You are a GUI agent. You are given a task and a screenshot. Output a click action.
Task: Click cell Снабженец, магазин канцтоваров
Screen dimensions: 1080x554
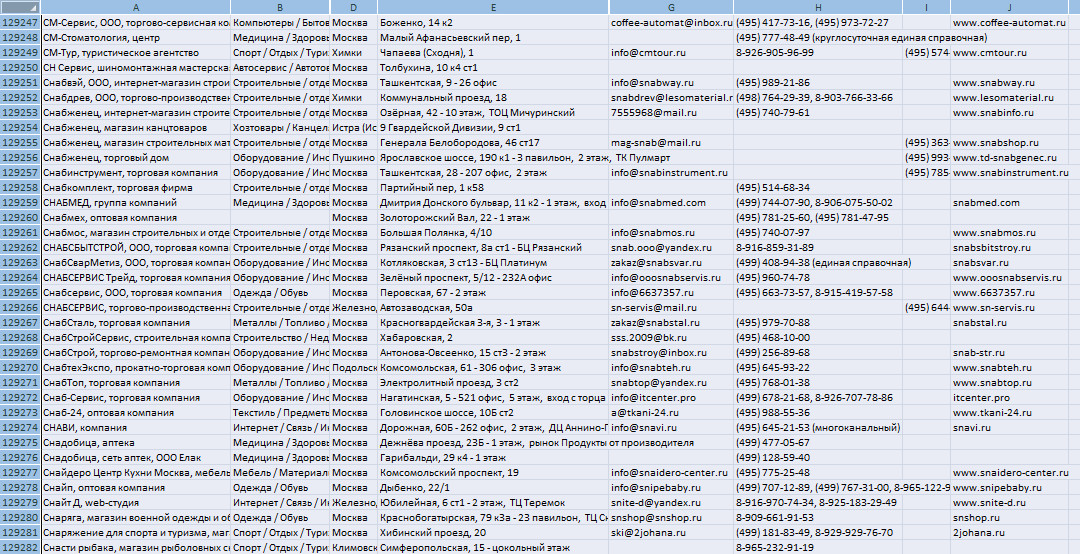(136, 127)
